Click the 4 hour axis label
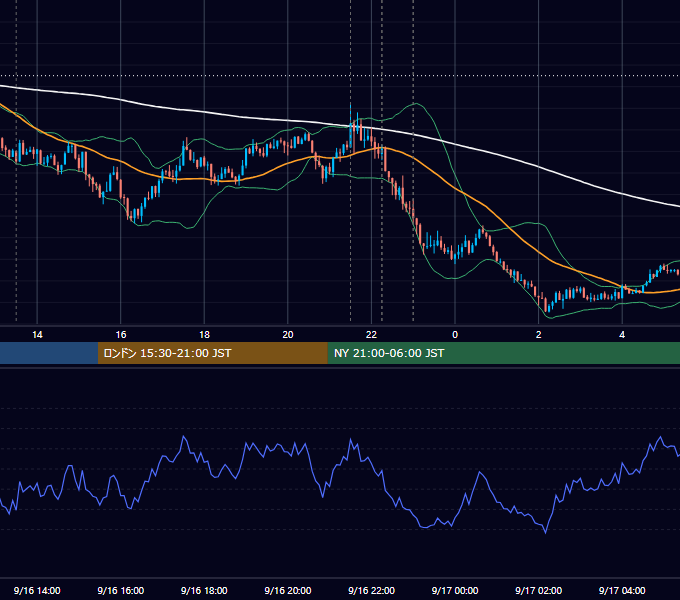This screenshot has height=600, width=680. (x=622, y=335)
